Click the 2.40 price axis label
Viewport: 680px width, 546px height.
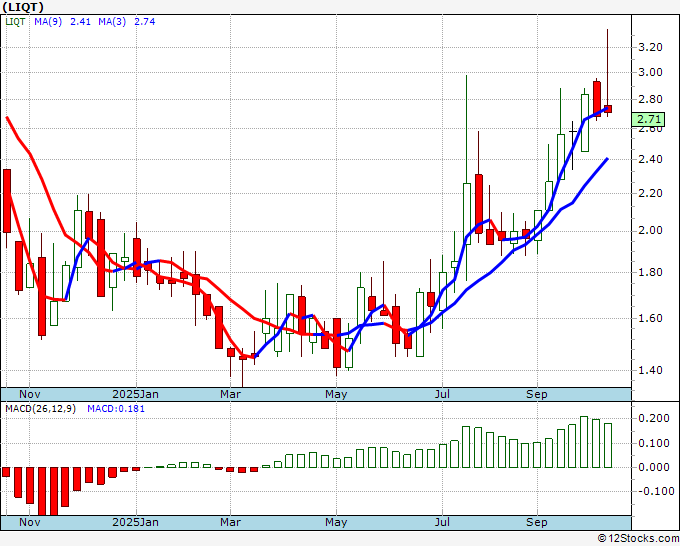tap(651, 159)
